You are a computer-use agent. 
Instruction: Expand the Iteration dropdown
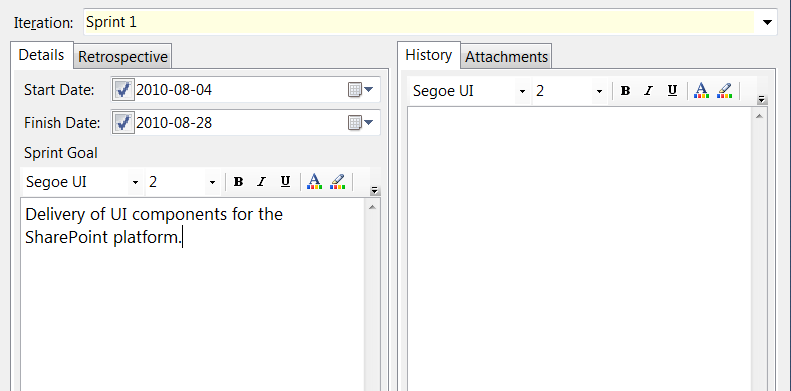[x=767, y=22]
